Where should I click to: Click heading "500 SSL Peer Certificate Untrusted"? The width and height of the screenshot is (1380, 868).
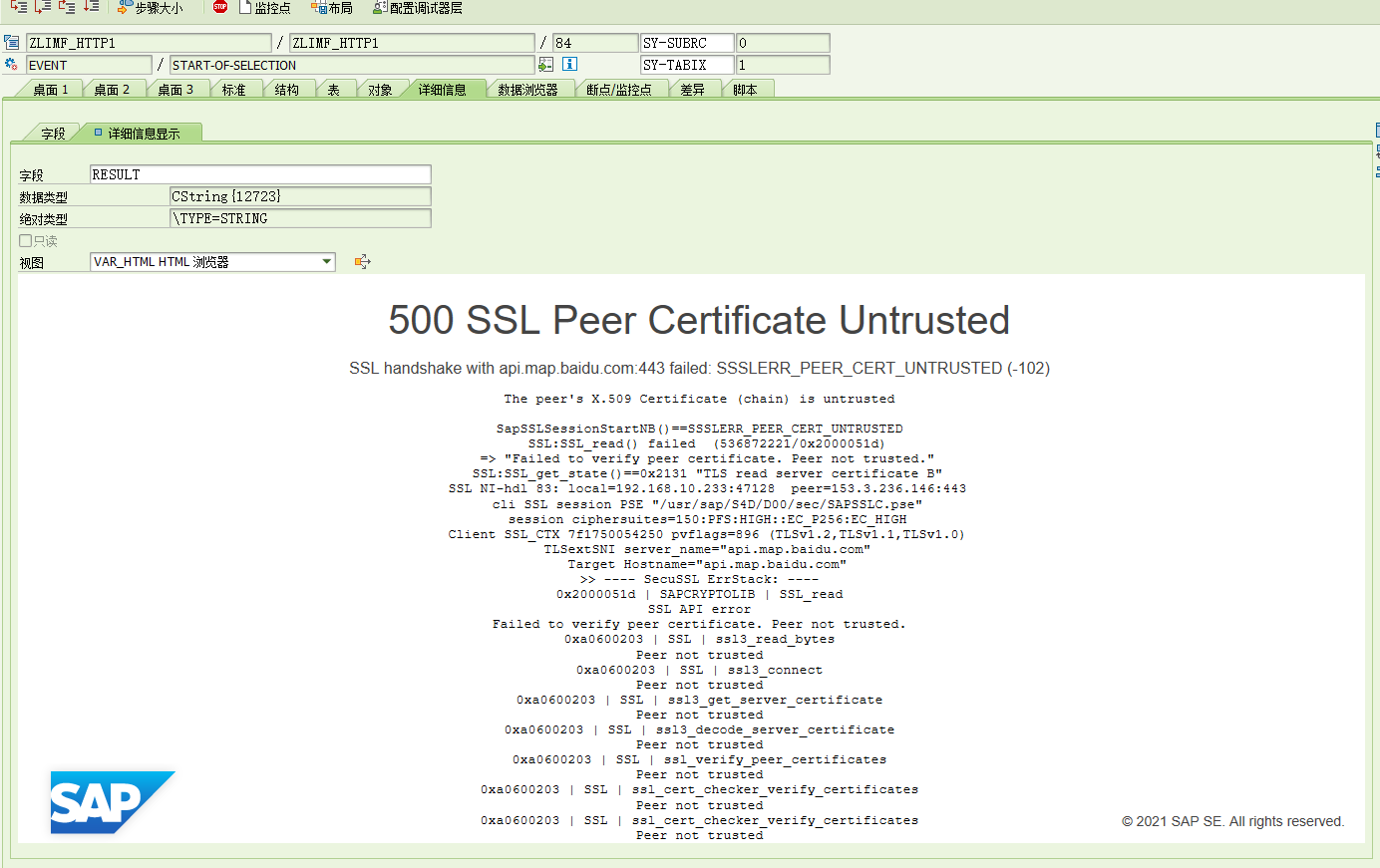(x=699, y=320)
